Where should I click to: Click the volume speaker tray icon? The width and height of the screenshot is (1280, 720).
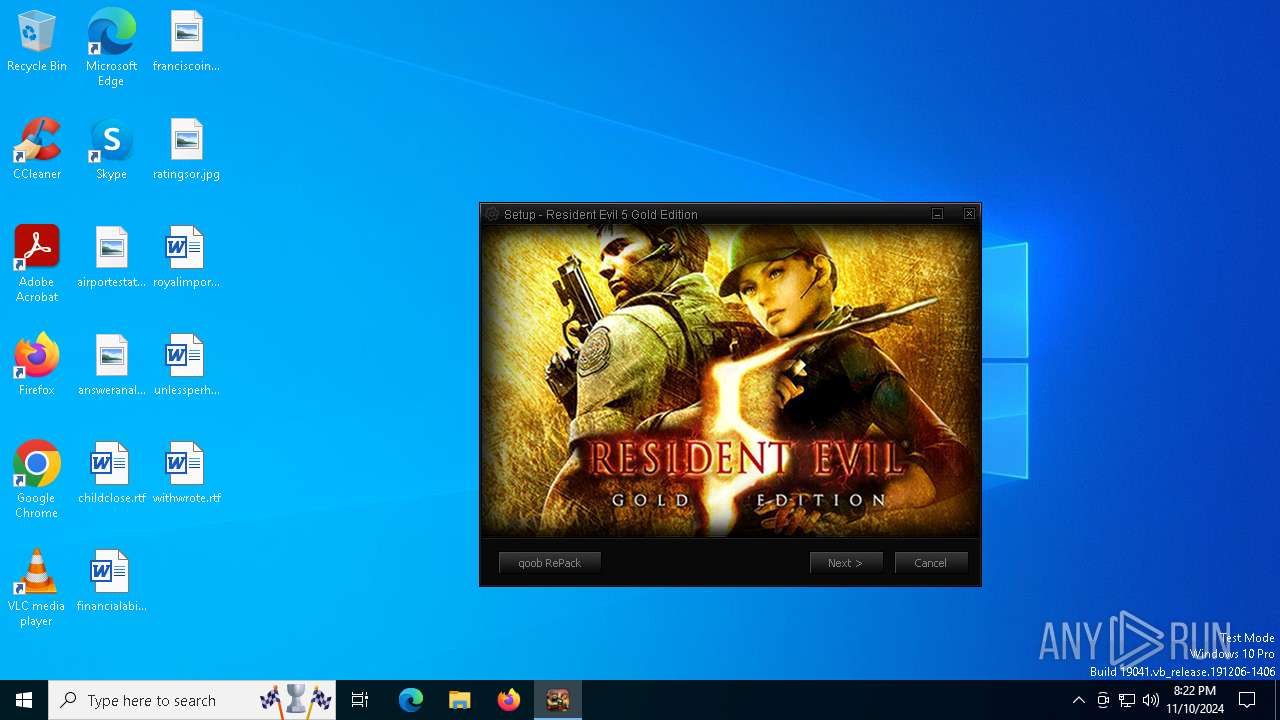click(x=1151, y=700)
